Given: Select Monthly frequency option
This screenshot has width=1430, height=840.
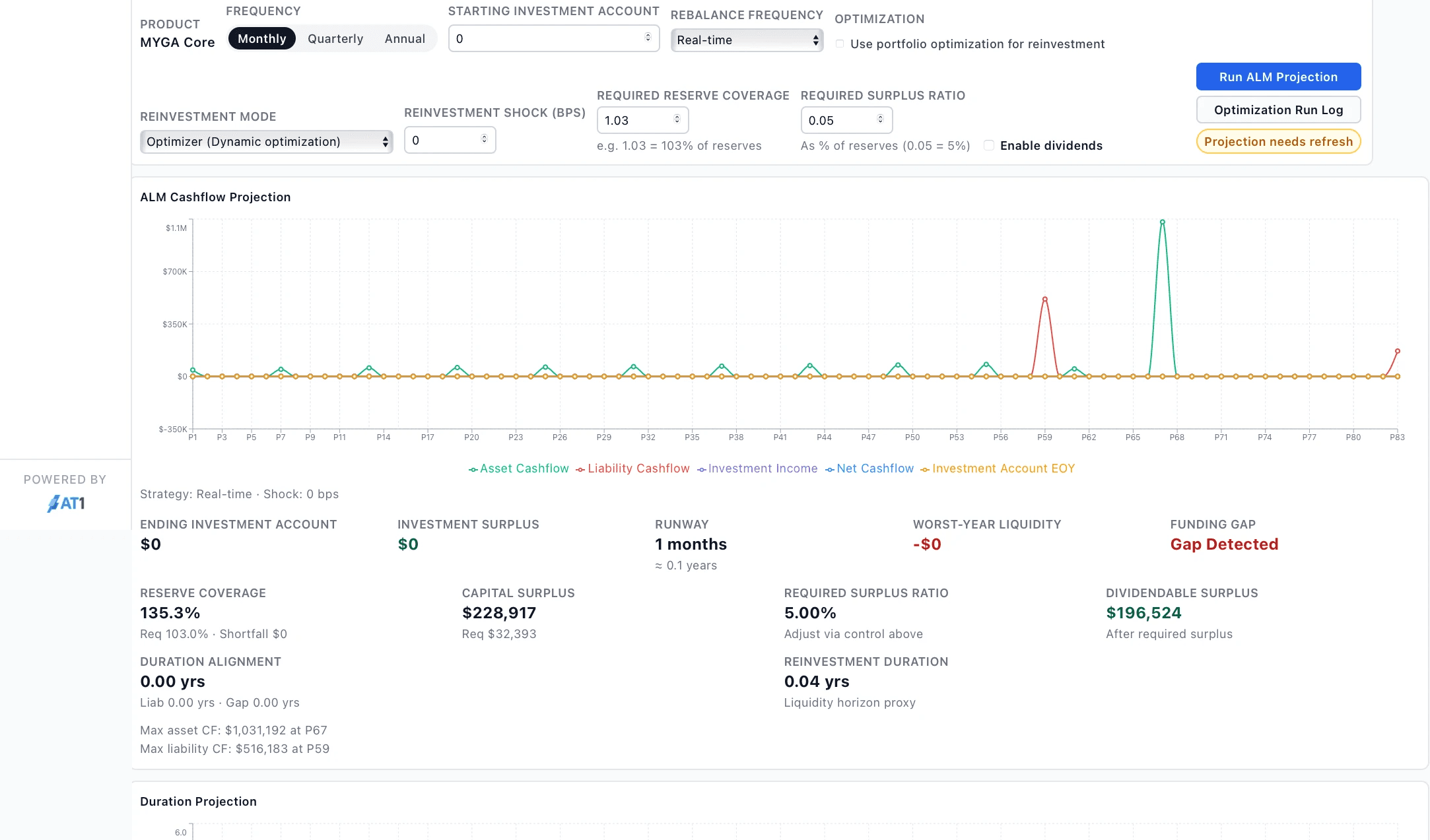Looking at the screenshot, I should [x=261, y=39].
